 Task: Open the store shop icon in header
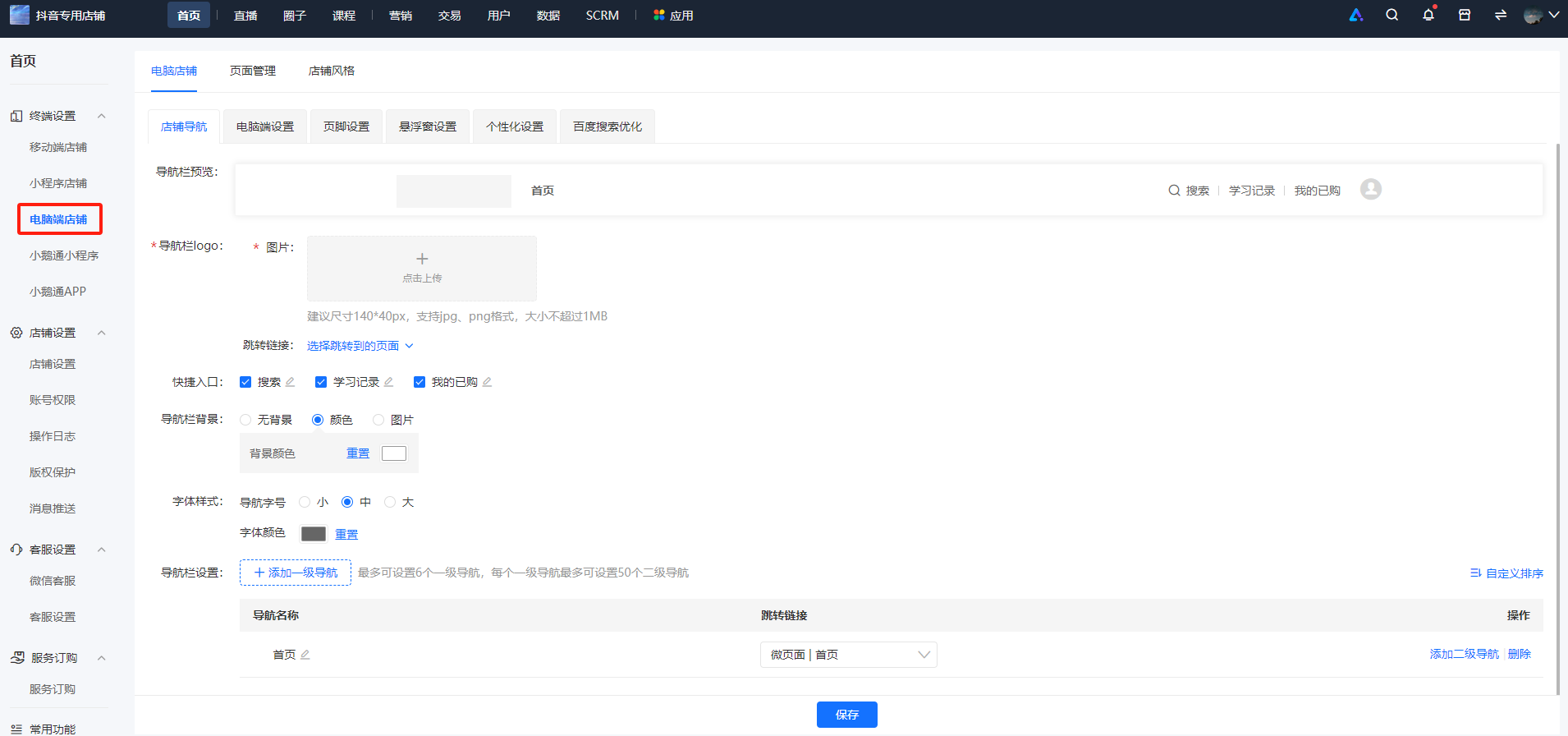click(x=1465, y=15)
